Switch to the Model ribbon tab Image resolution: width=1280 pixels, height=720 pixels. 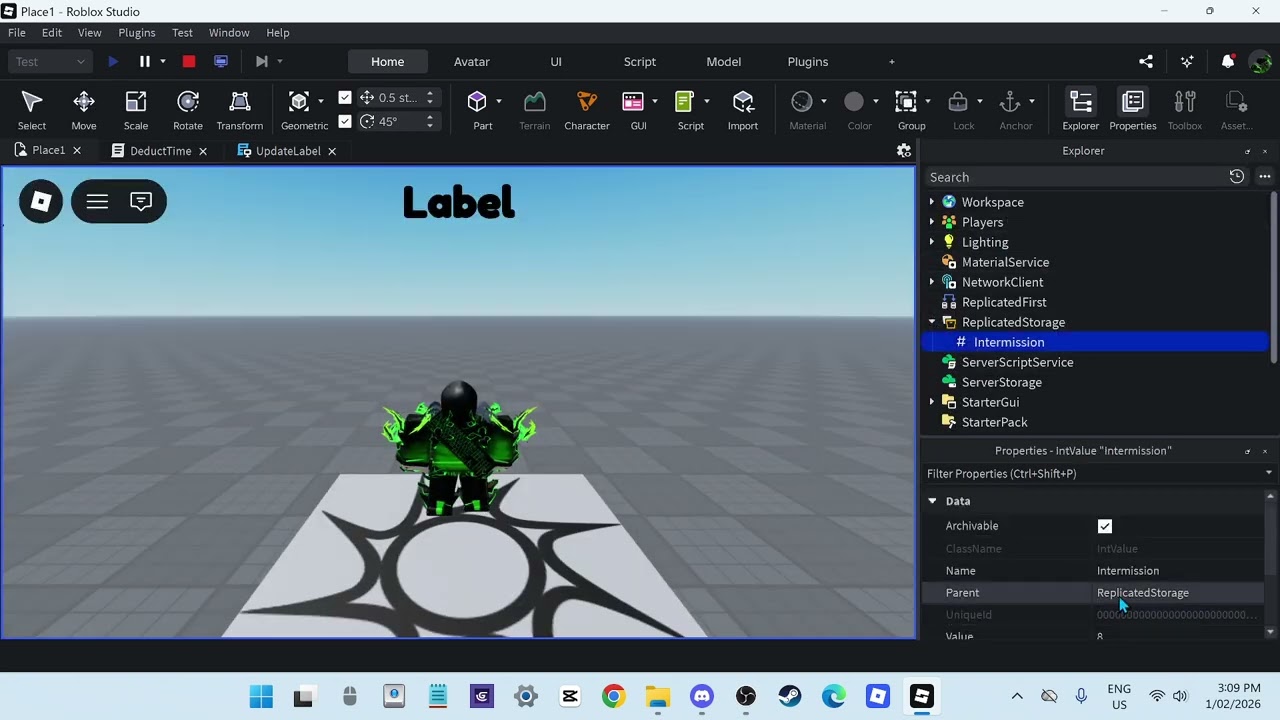pos(724,62)
